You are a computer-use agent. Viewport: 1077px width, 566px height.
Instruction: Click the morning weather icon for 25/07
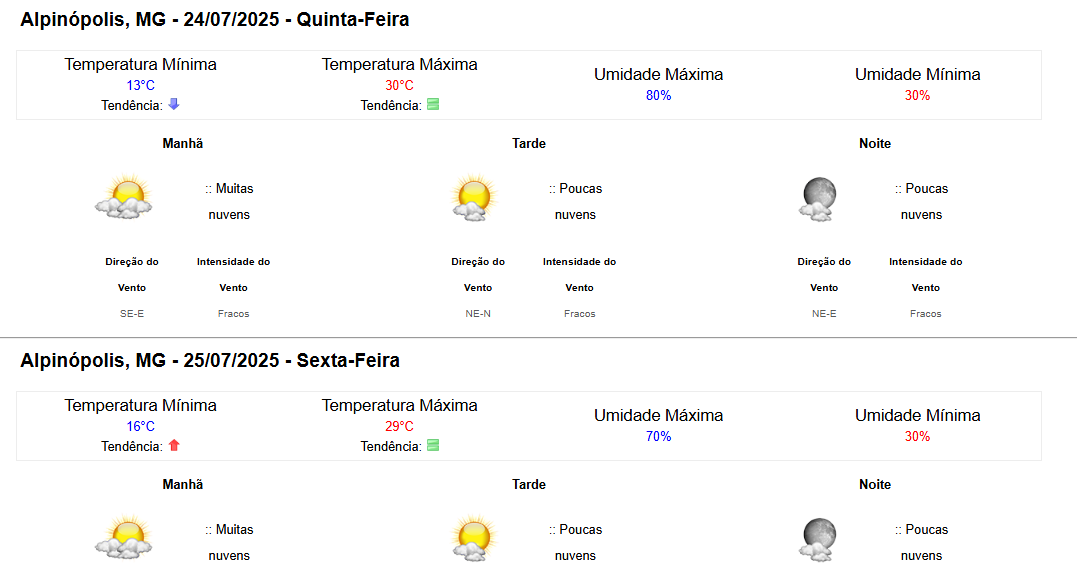(x=124, y=538)
